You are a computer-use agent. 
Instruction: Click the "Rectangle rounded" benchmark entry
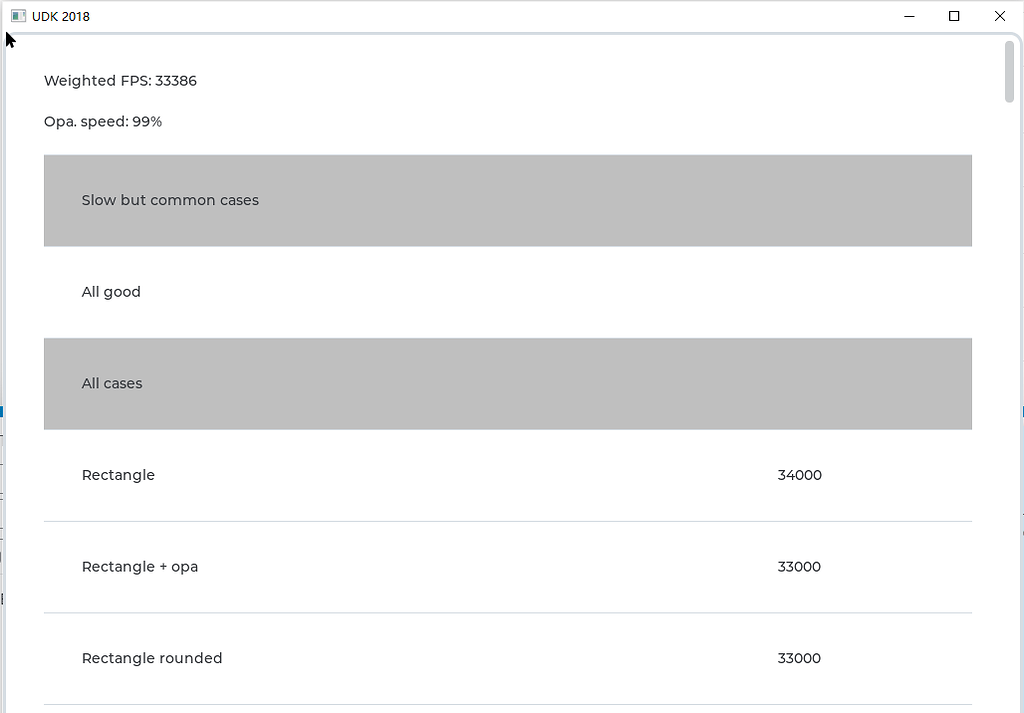(x=152, y=658)
